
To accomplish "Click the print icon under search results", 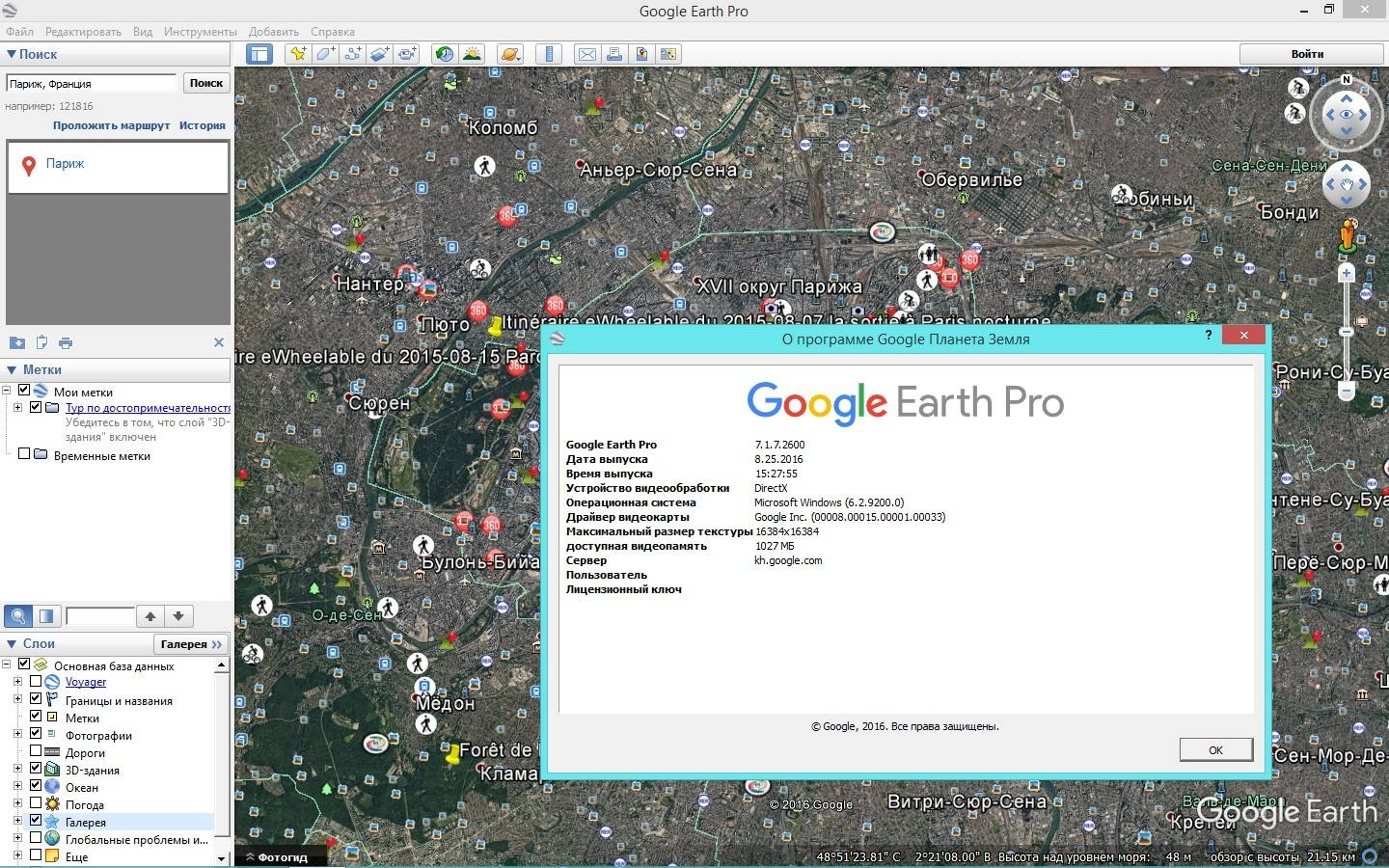I will tap(66, 342).
